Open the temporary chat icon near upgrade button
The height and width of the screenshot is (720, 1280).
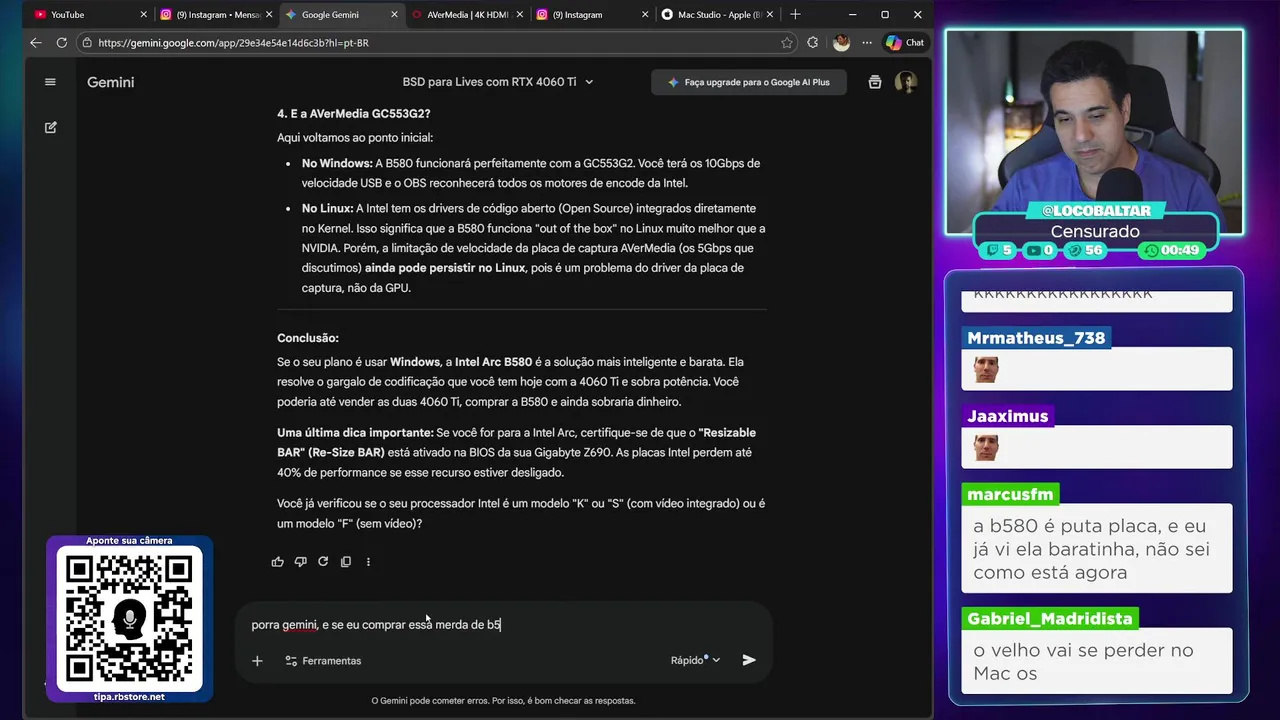pyautogui.click(x=875, y=82)
